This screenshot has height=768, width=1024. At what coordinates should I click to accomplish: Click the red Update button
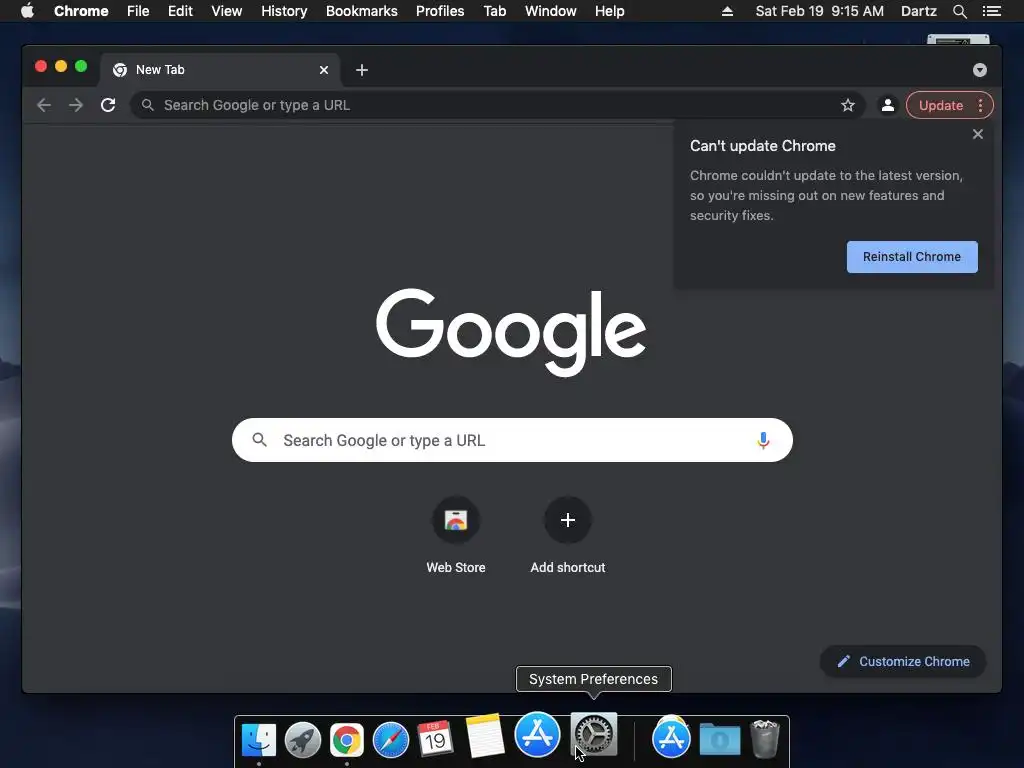click(940, 105)
